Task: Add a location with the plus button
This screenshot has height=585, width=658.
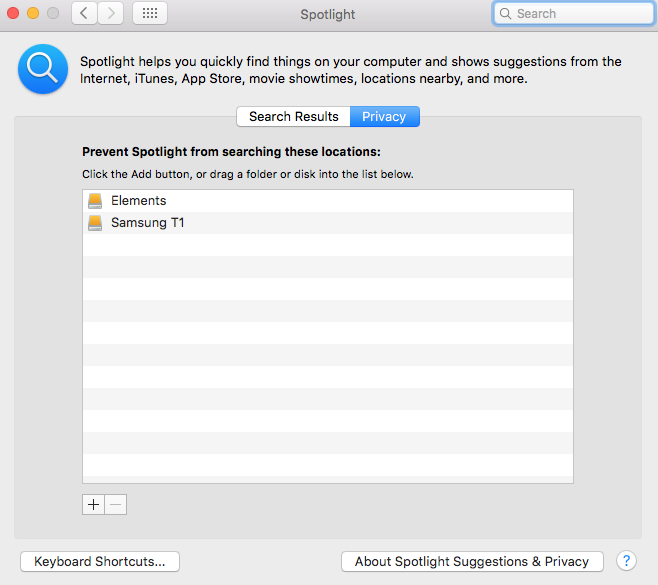Action: tap(94, 504)
